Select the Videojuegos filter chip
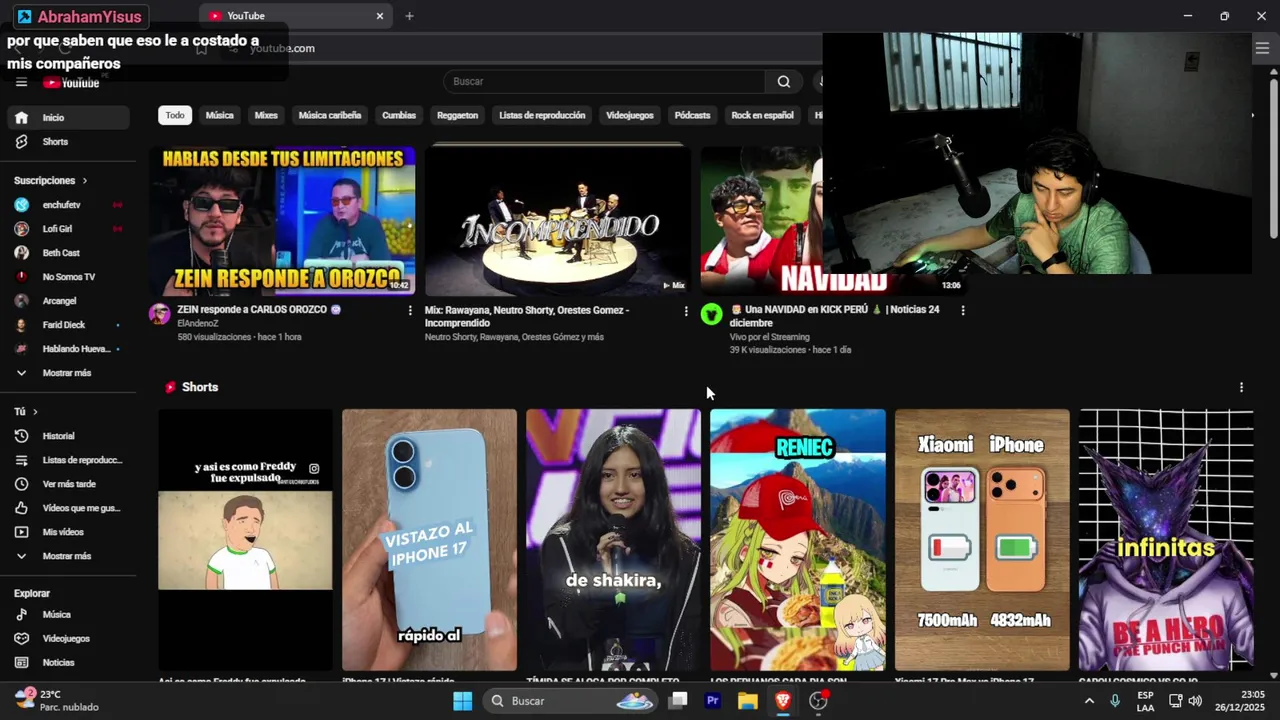Image resolution: width=1280 pixels, height=720 pixels. pos(630,115)
